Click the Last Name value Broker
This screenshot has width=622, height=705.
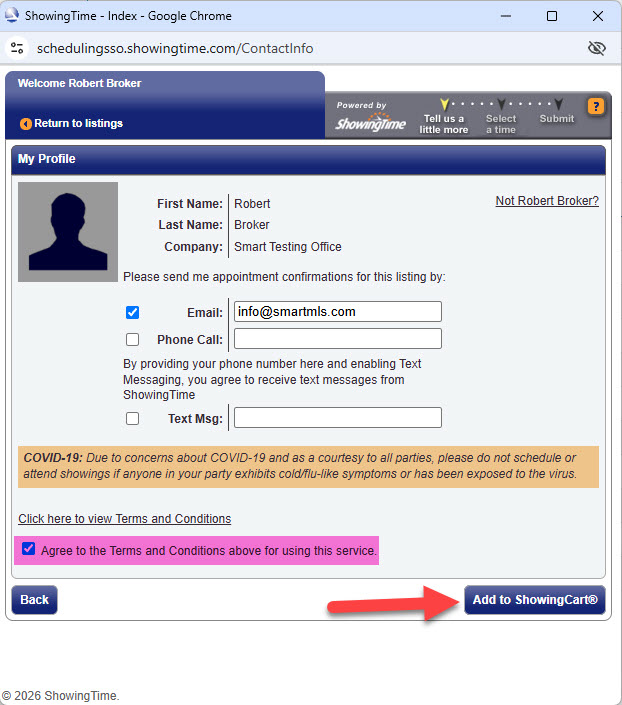(251, 225)
